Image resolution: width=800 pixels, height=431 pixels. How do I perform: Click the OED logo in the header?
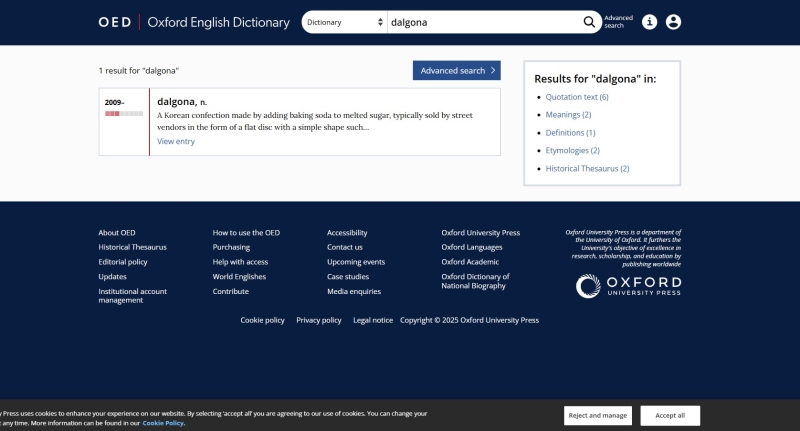pyautogui.click(x=115, y=22)
